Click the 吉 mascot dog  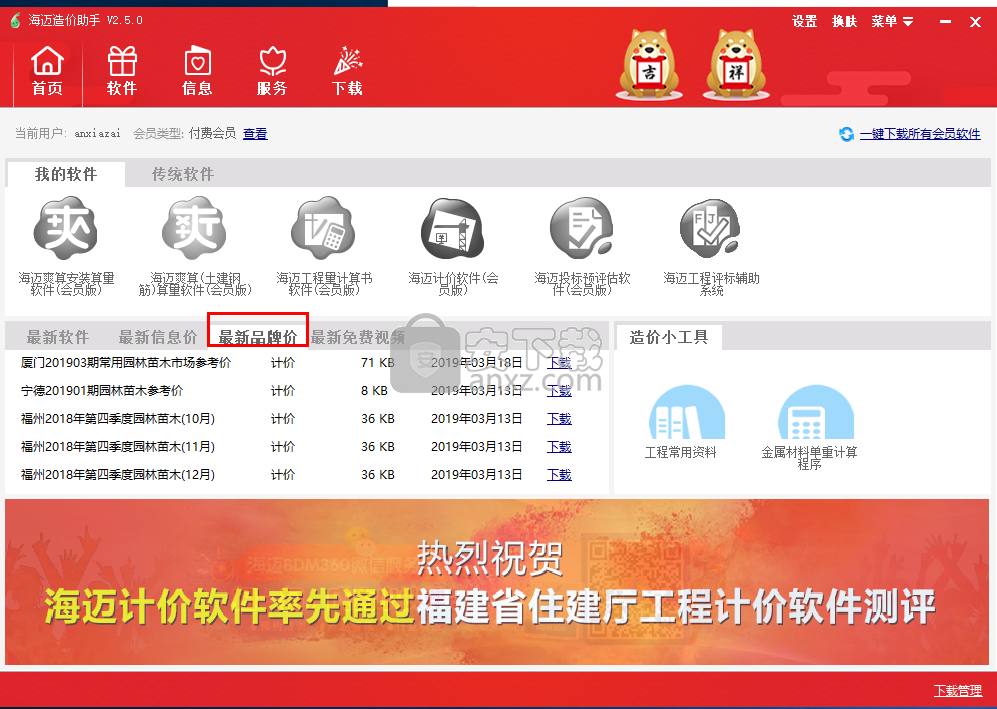coord(649,64)
